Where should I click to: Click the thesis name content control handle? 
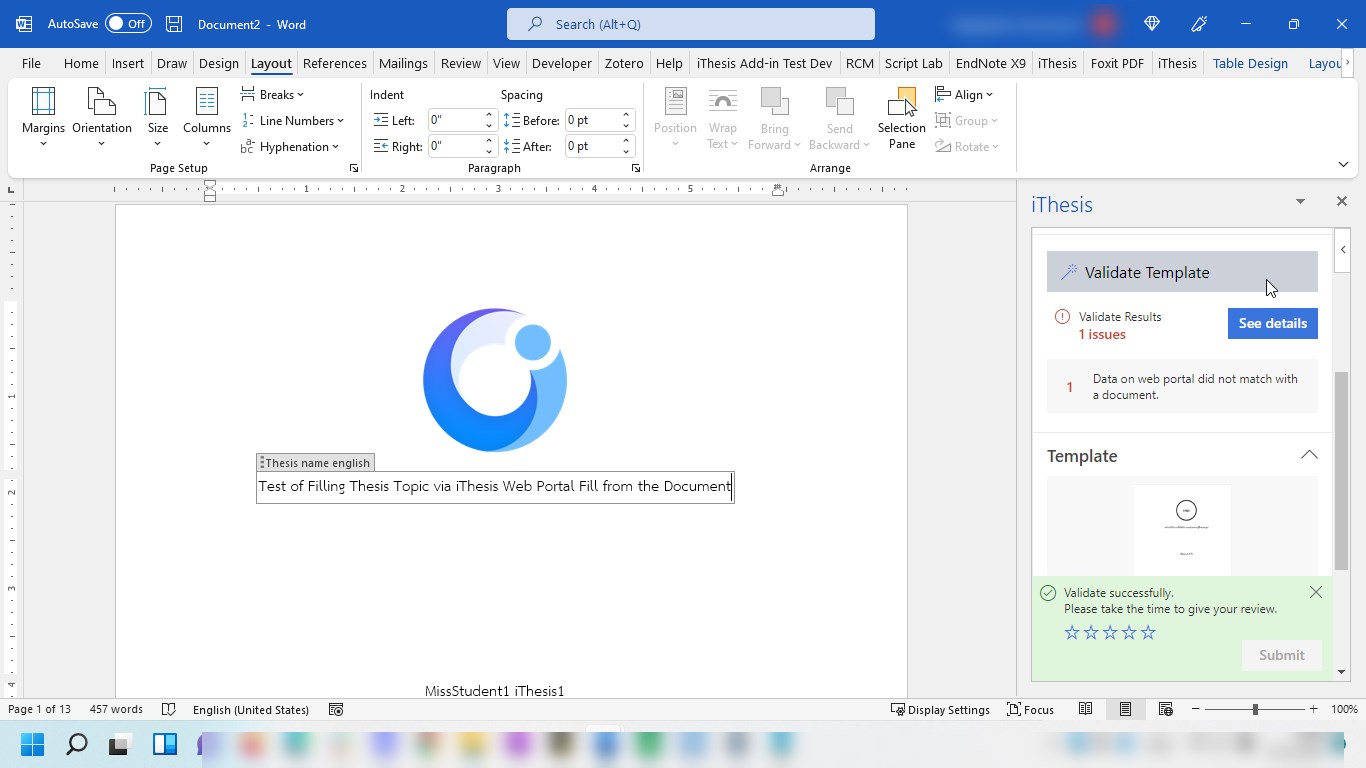coord(262,463)
